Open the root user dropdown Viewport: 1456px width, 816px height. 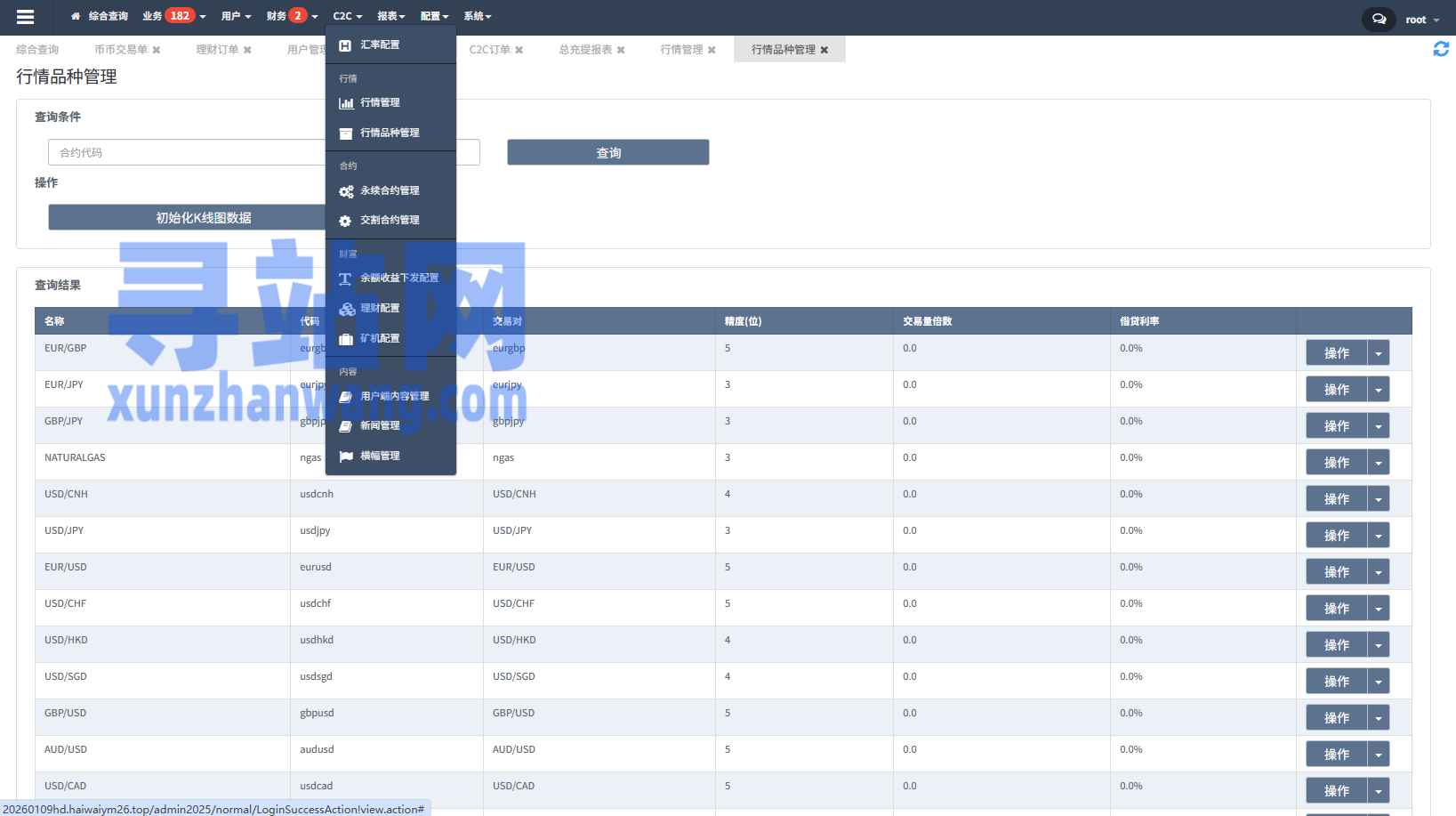(x=1421, y=20)
